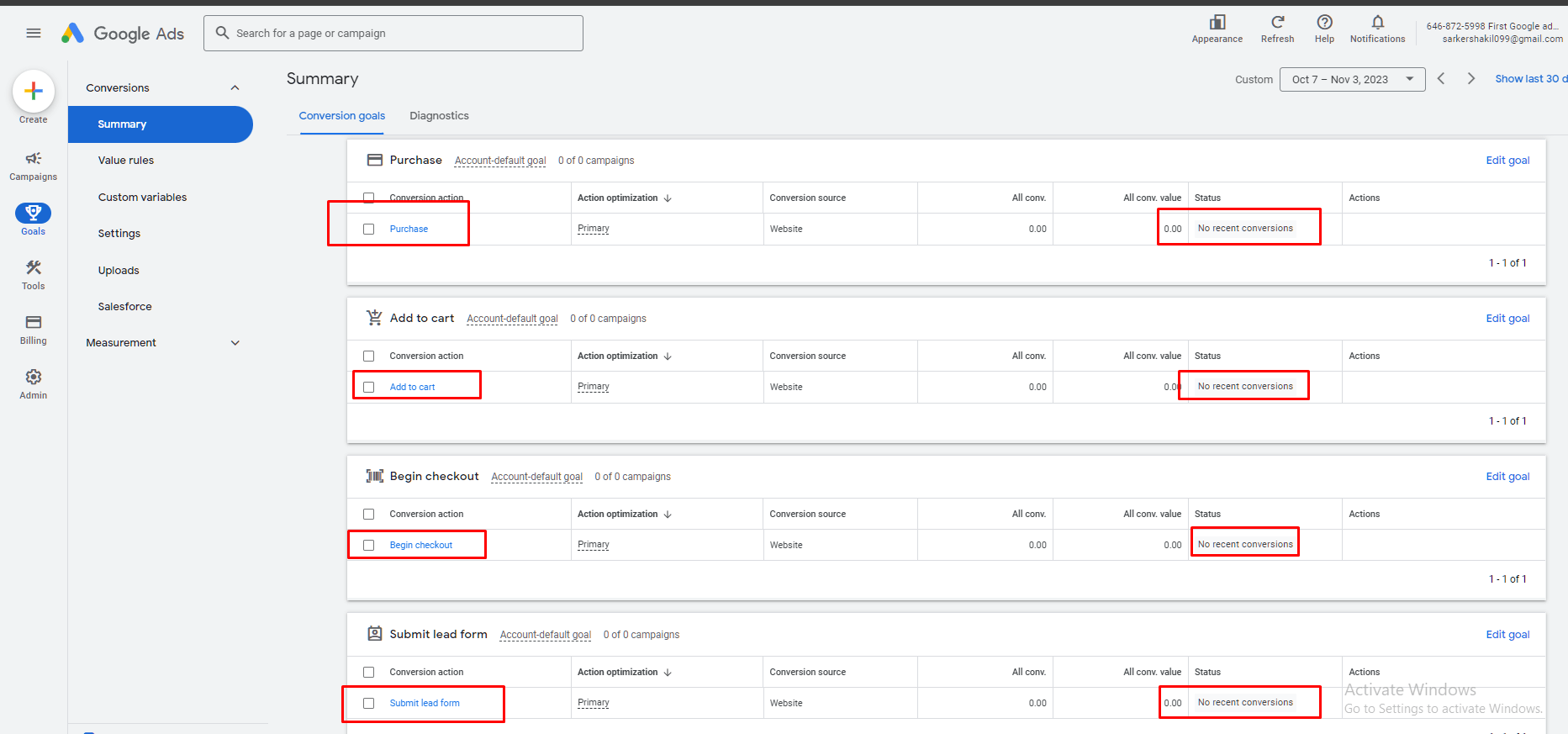Click the Create plus button

coord(34,91)
